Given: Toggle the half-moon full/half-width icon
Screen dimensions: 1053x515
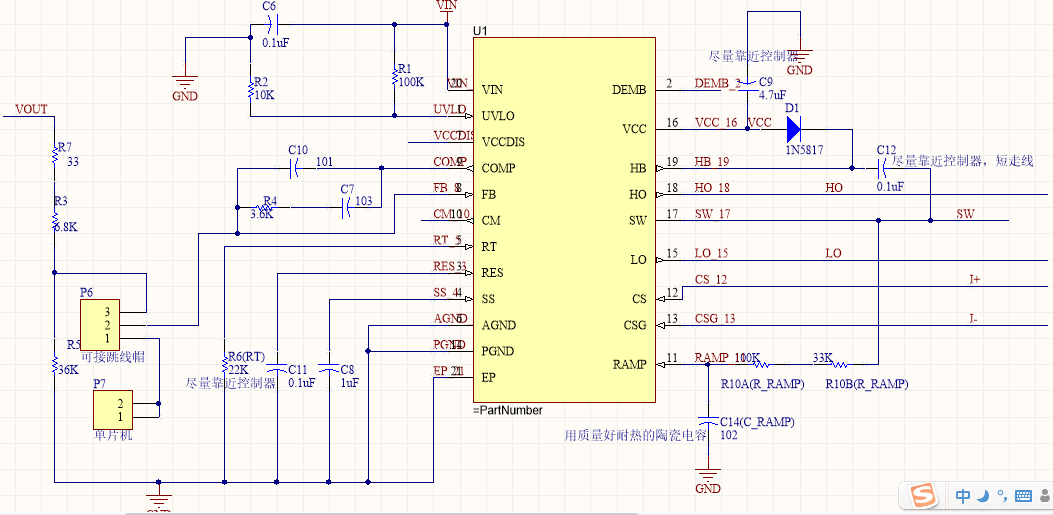Looking at the screenshot, I should coord(984,497).
